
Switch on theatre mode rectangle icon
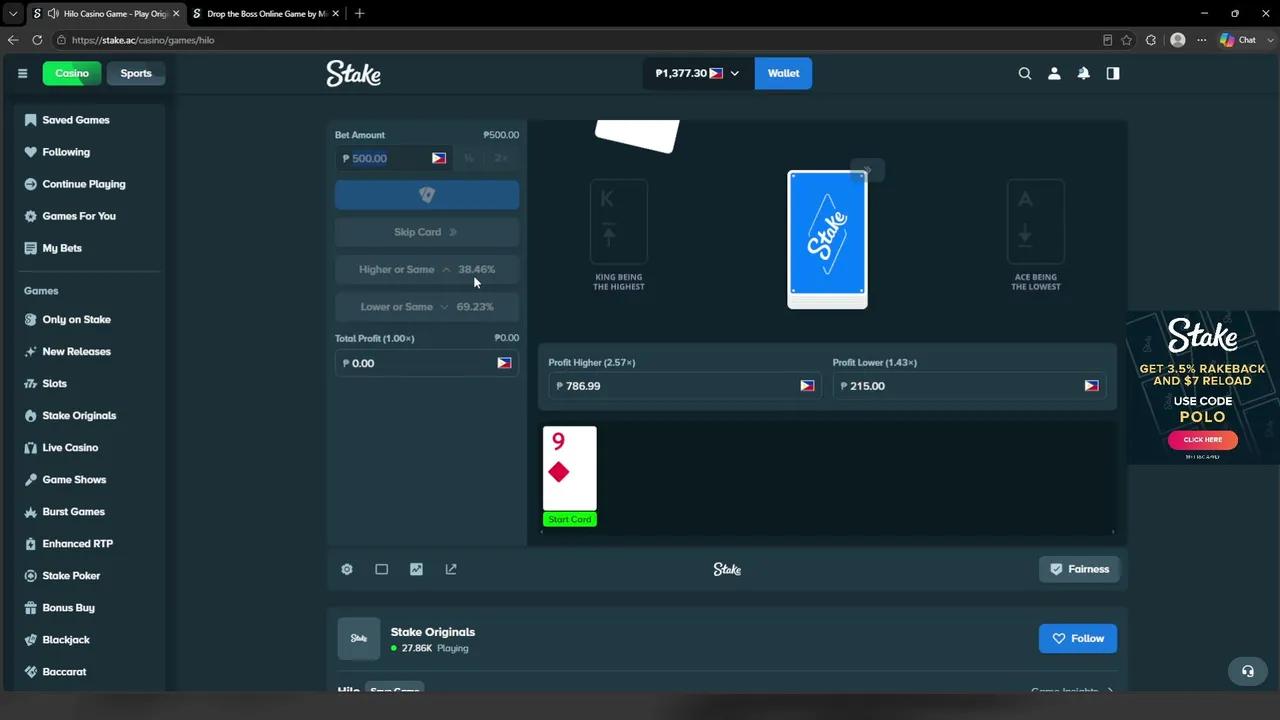[x=381, y=569]
